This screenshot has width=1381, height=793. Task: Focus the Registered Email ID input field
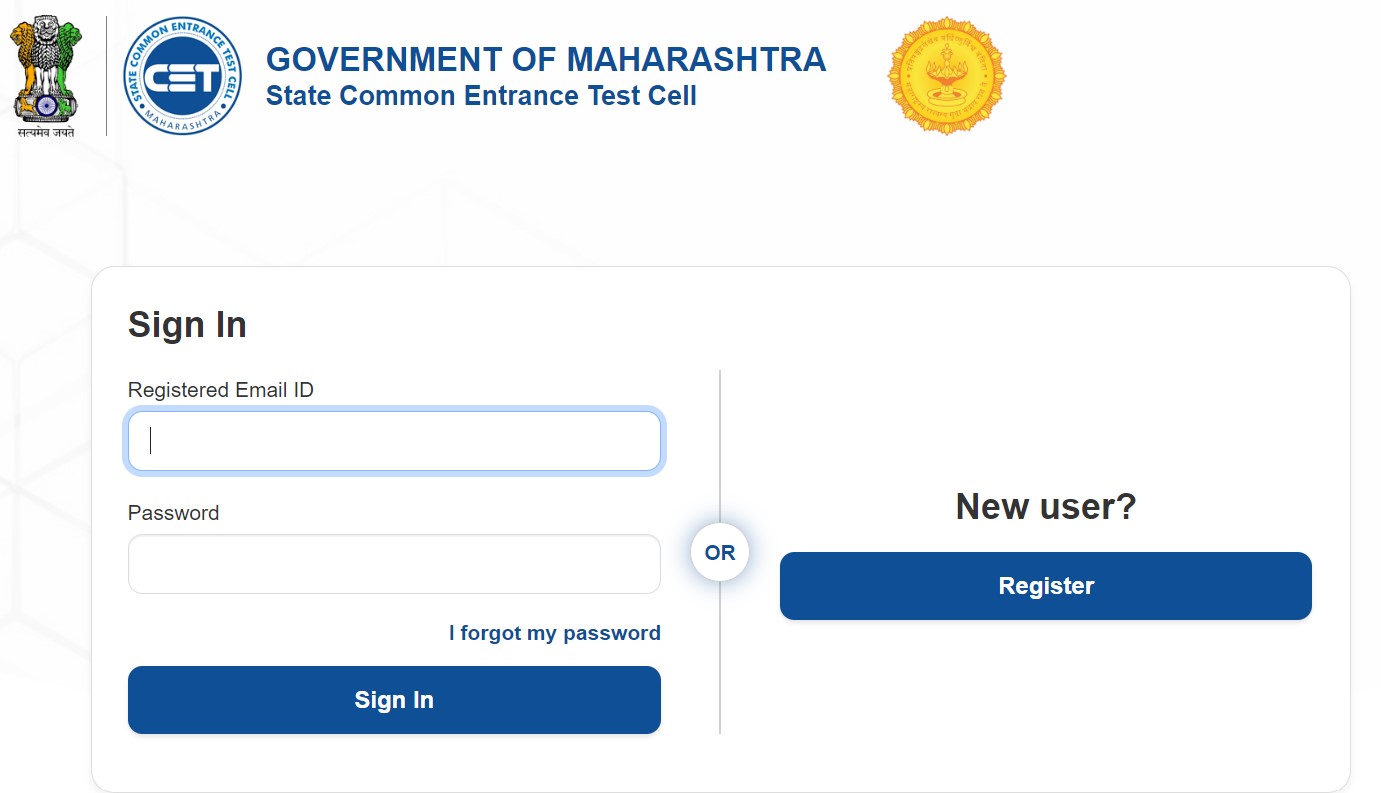click(394, 441)
